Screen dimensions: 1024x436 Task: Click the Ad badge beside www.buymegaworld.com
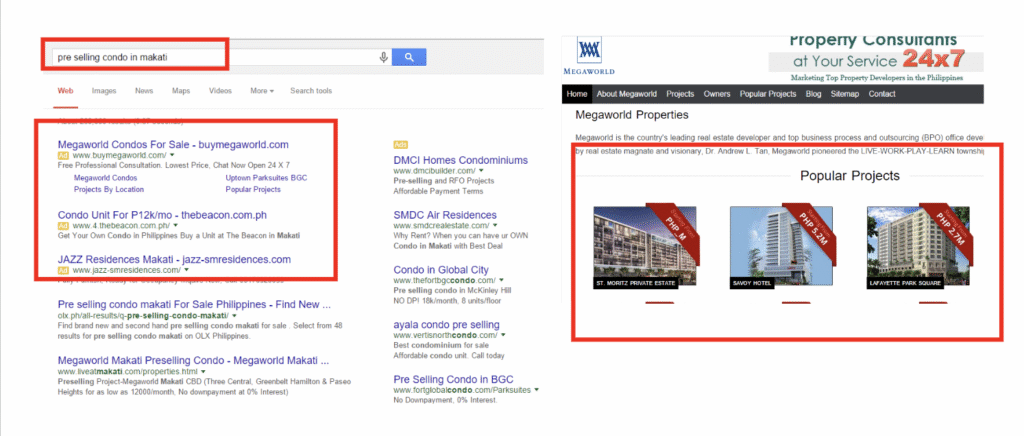[x=62, y=157]
